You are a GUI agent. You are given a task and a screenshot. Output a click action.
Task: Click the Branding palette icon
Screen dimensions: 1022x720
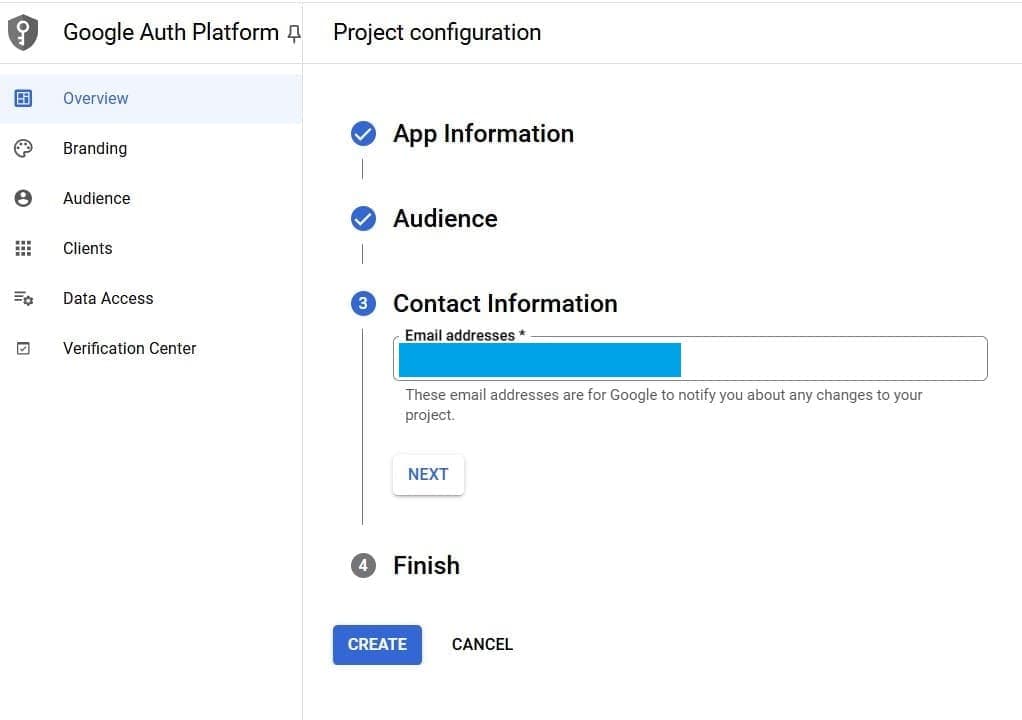pos(23,148)
